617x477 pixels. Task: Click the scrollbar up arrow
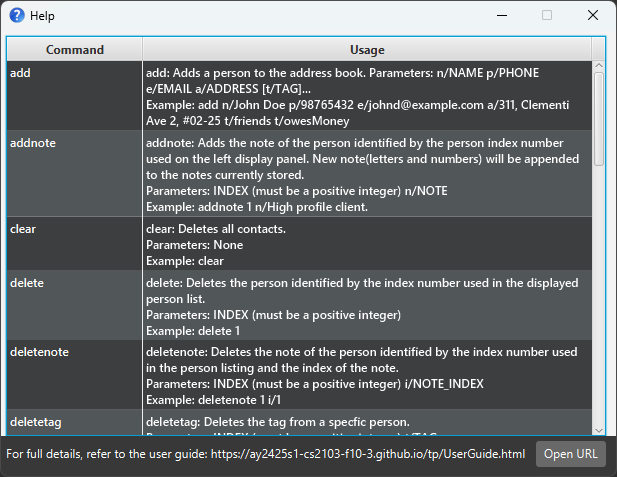tap(599, 67)
